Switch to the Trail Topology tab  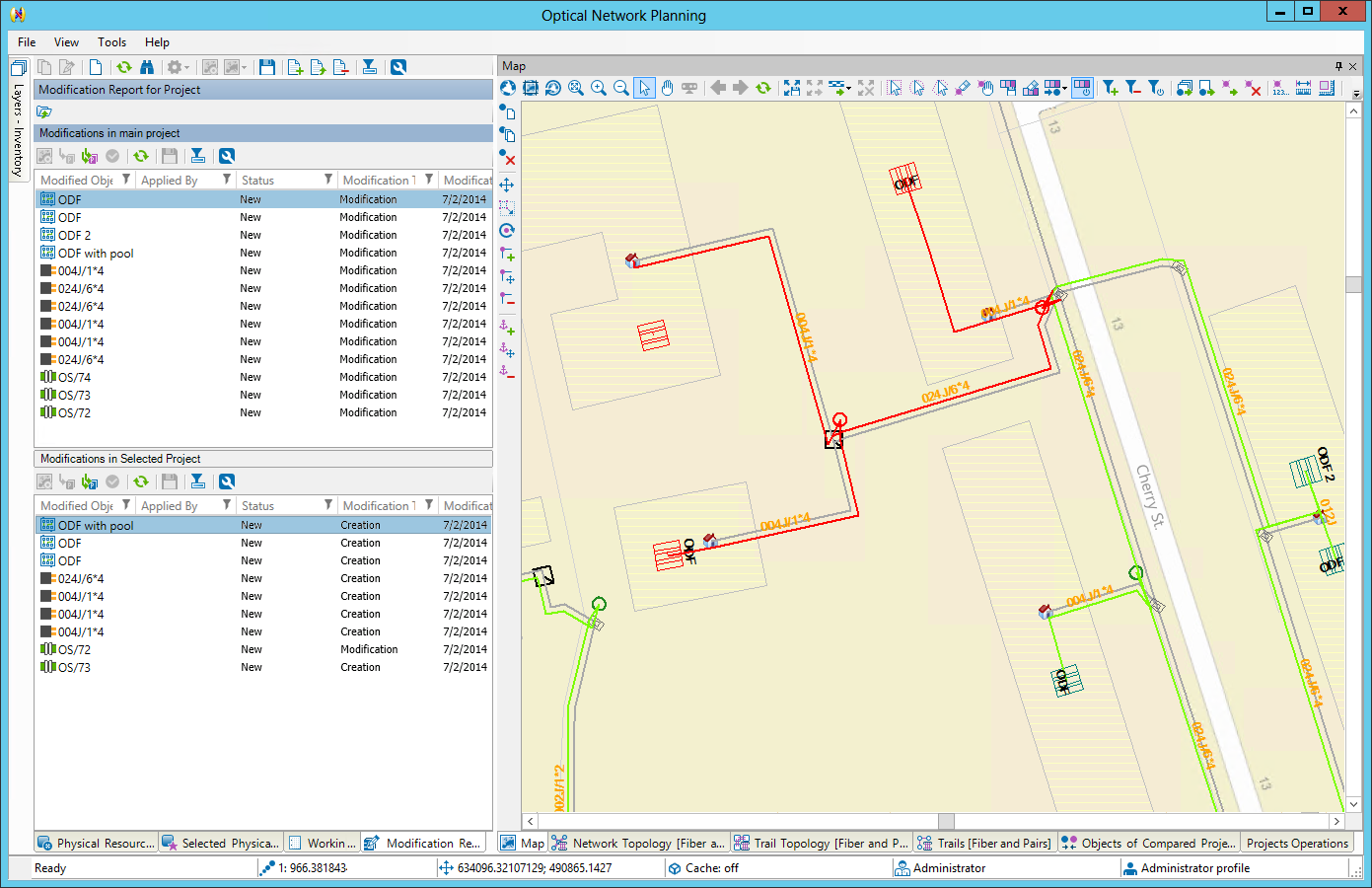821,843
